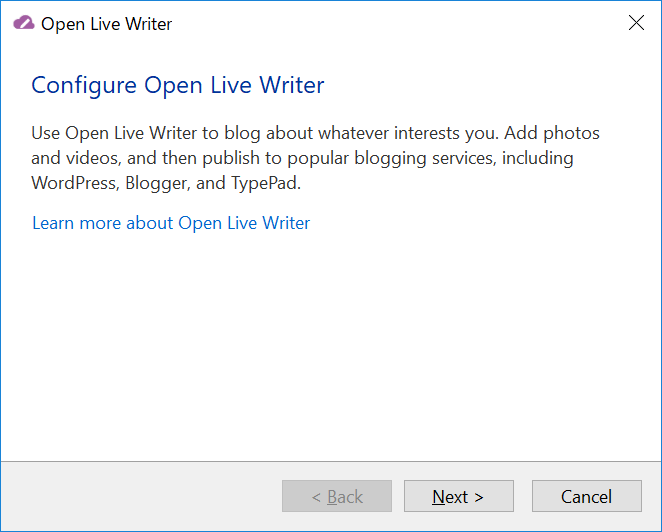Click the Configure Open Live Writer heading
The image size is (662, 532).
[x=178, y=85]
